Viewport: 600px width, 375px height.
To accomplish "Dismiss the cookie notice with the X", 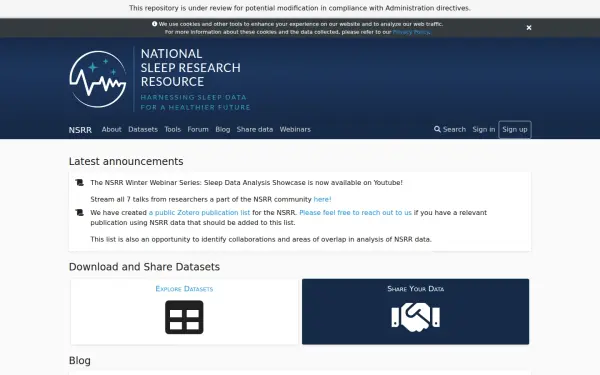I will [529, 28].
